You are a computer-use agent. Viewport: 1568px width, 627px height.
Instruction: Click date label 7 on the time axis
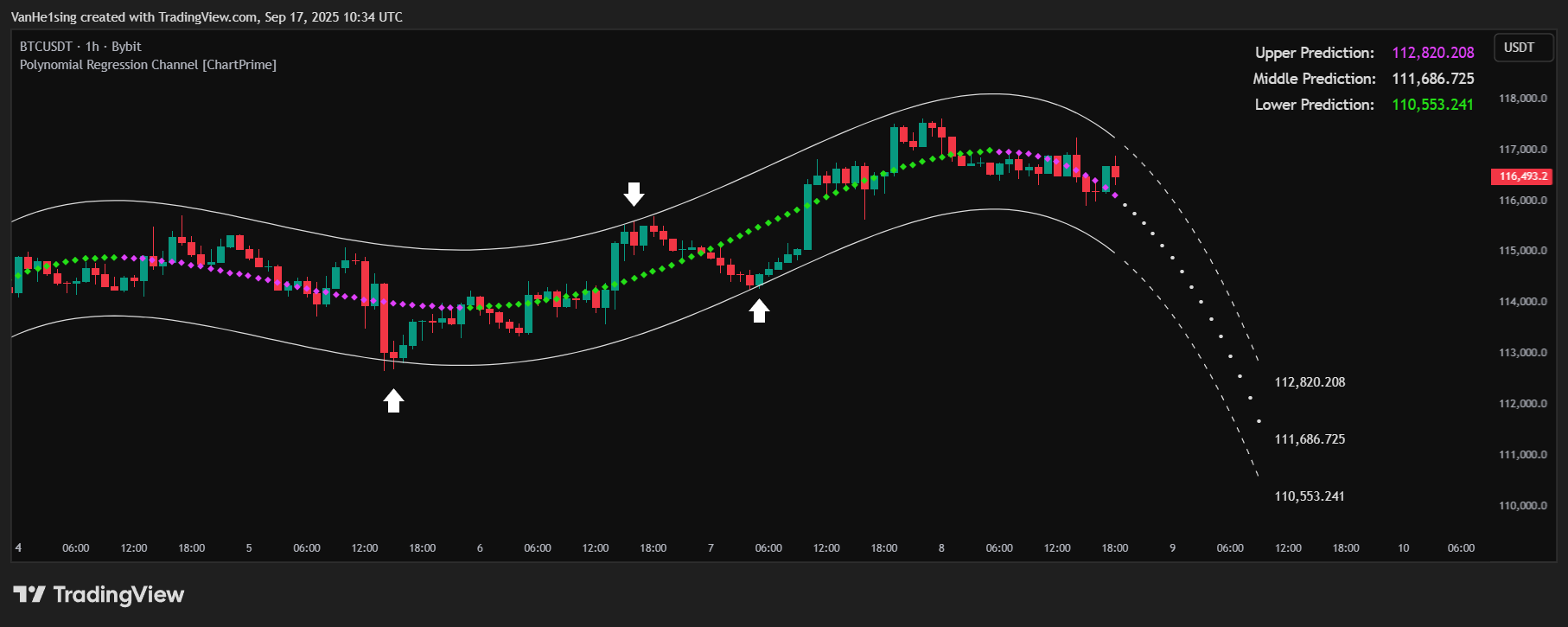pos(711,548)
